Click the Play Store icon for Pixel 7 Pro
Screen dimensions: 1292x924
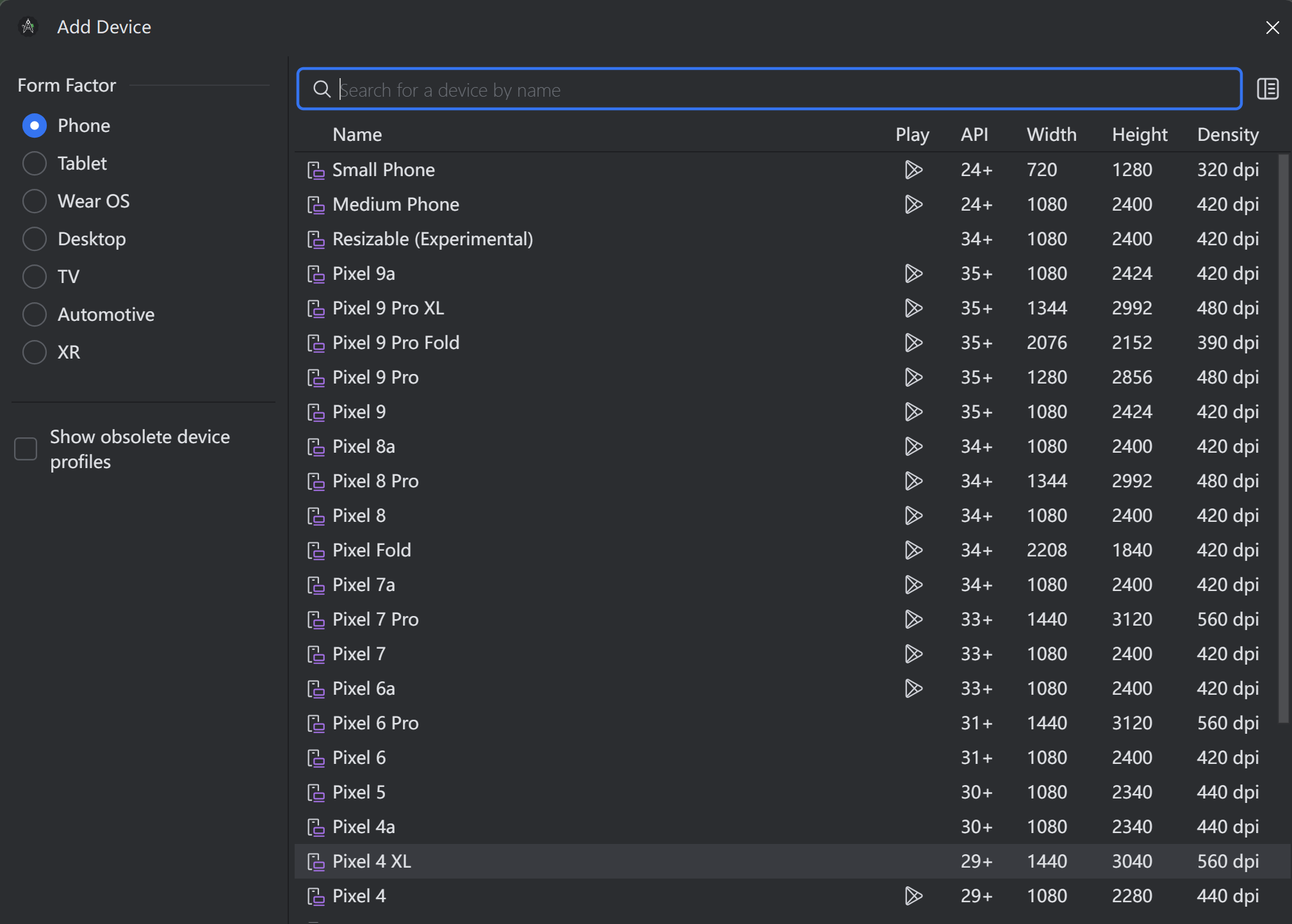click(913, 619)
